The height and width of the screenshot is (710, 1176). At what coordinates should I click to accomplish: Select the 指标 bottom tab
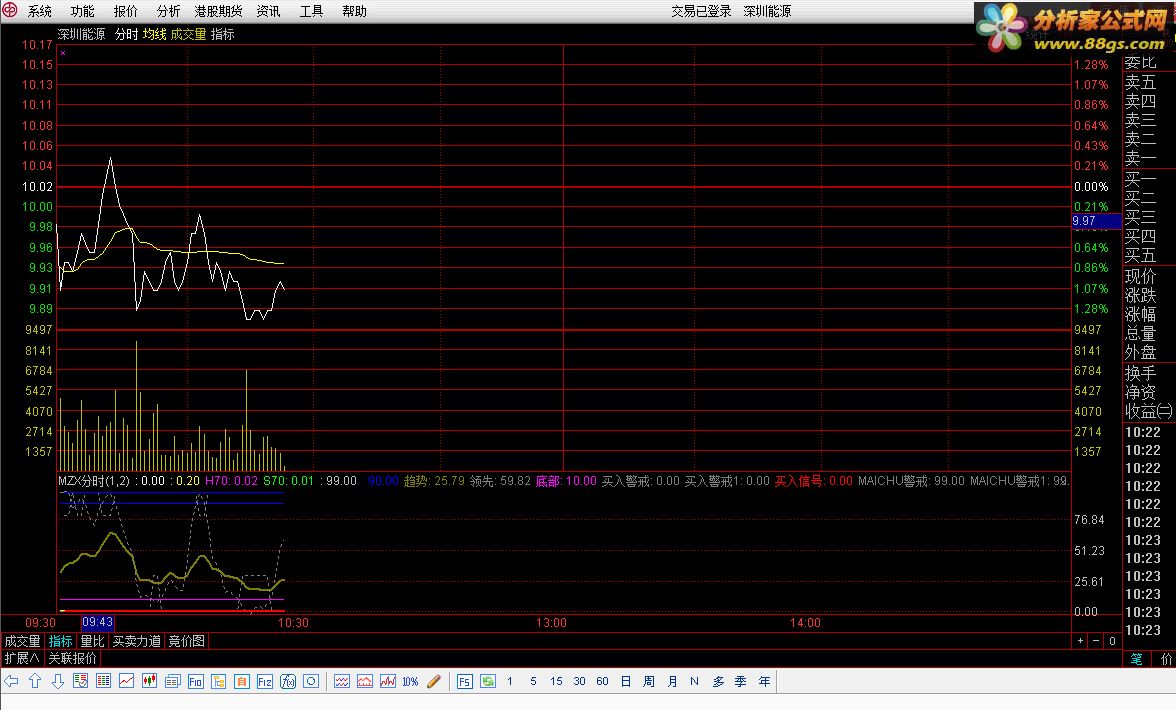click(x=61, y=641)
